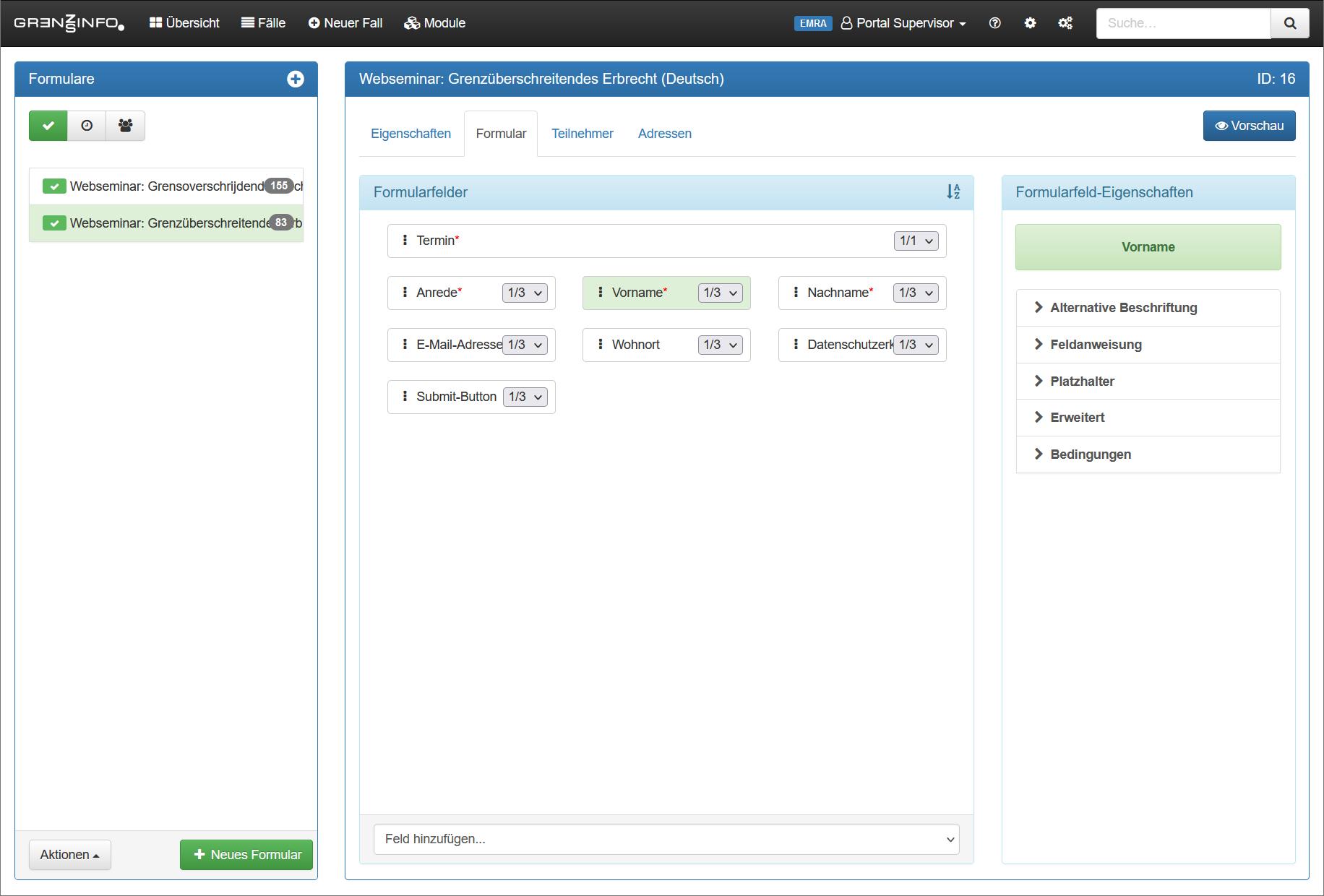Open settings via the single gear icon

(1030, 23)
